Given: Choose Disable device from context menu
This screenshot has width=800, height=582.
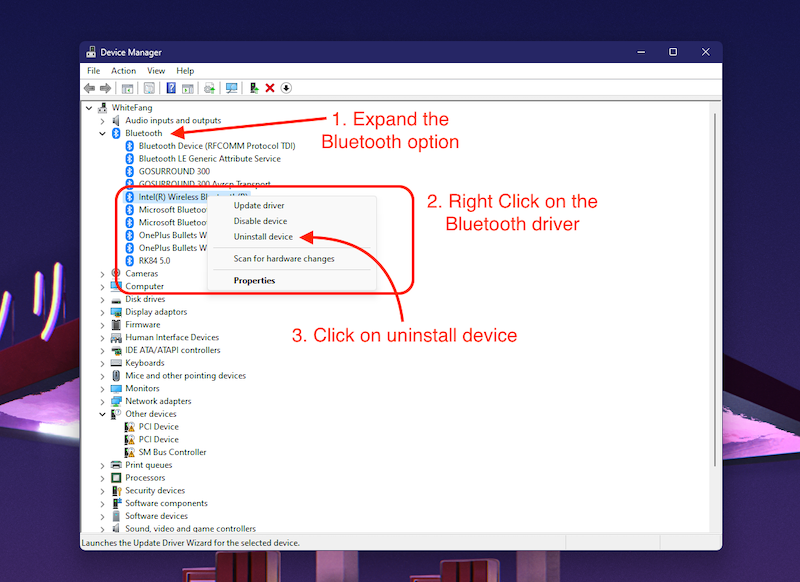Looking at the screenshot, I should click(292, 221).
